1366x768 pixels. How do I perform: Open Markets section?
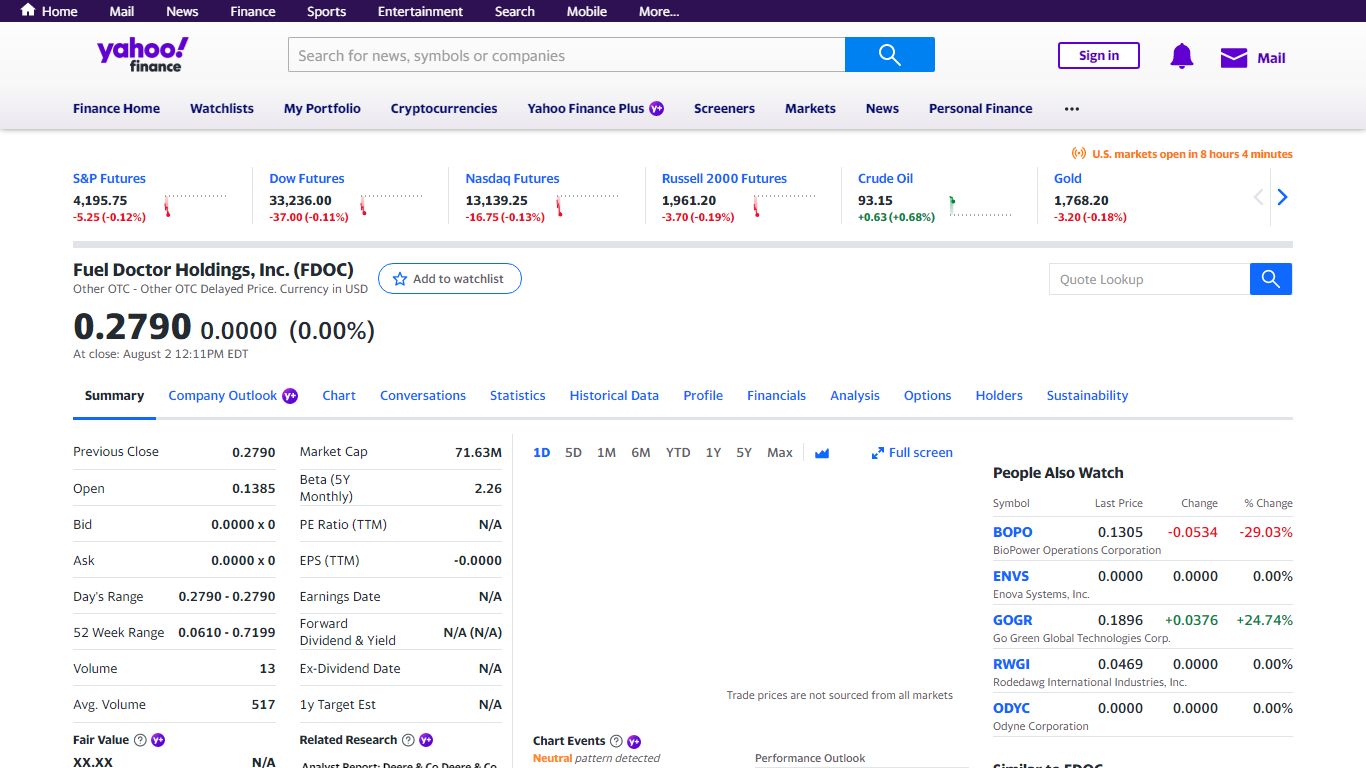tap(810, 108)
